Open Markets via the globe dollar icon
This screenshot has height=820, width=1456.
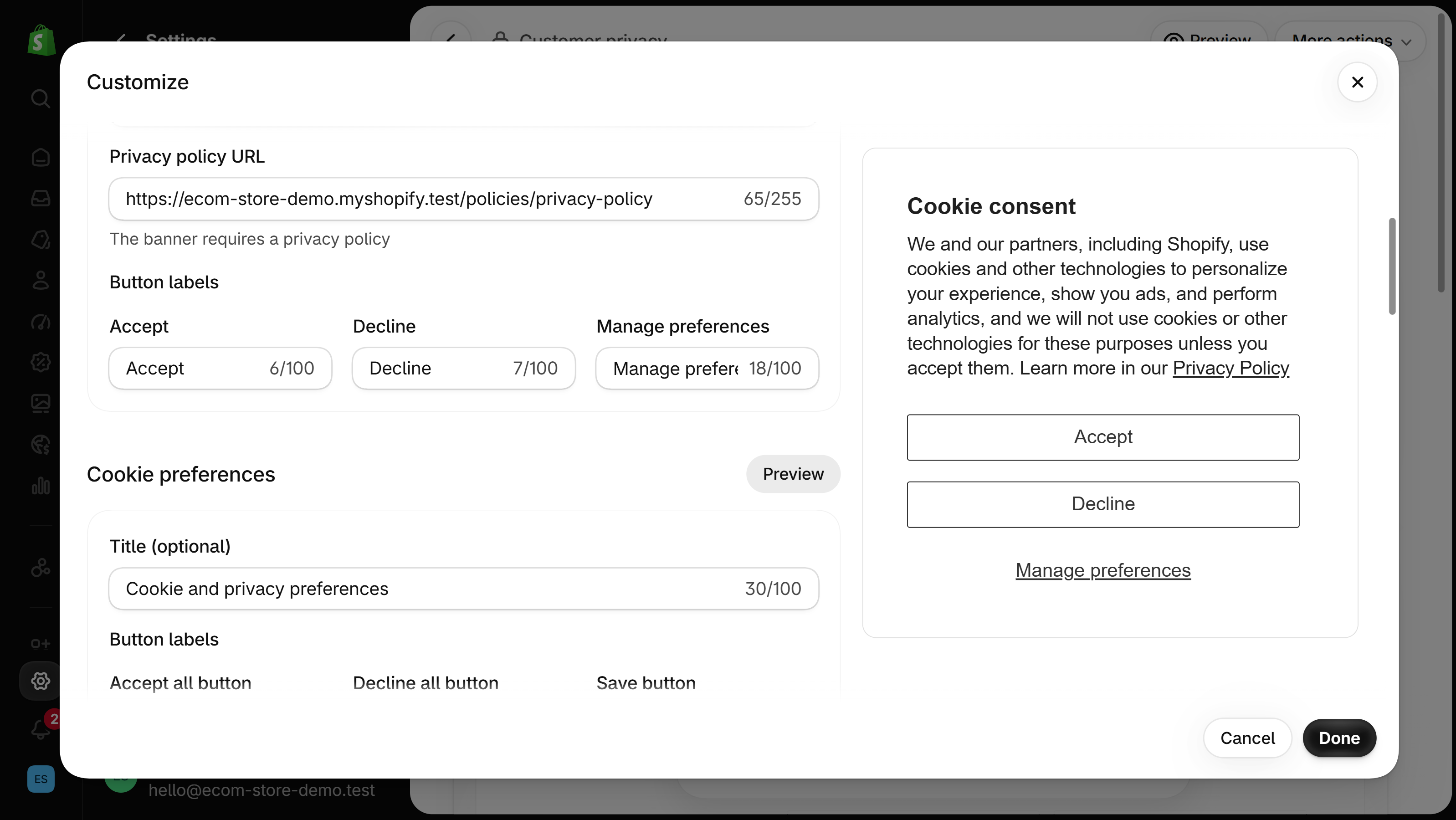[41, 445]
